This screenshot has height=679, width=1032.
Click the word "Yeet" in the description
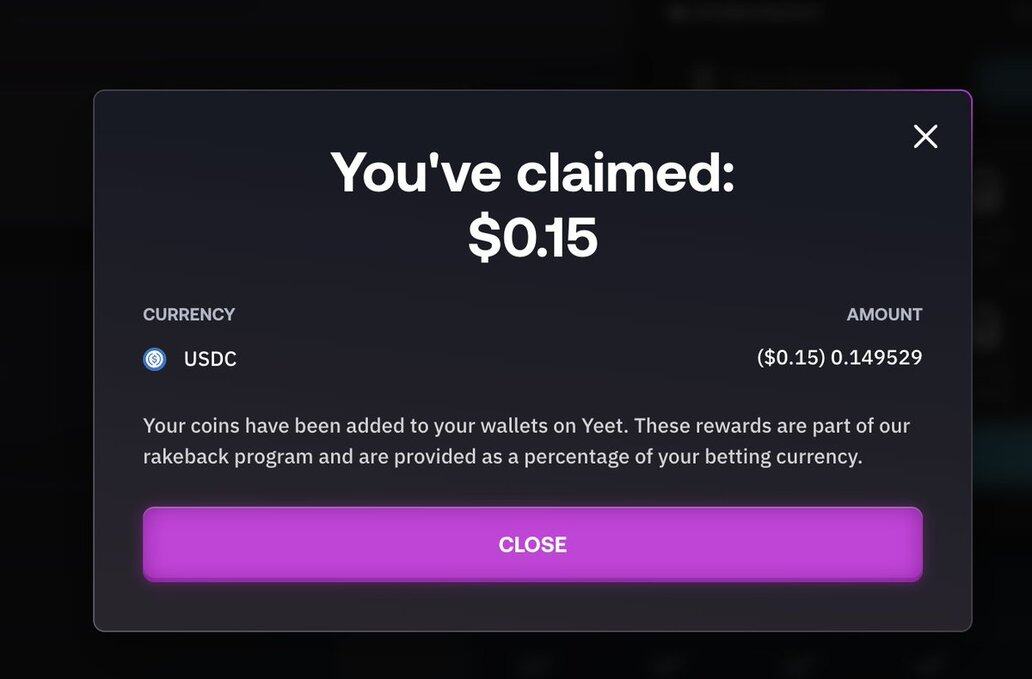tap(603, 425)
